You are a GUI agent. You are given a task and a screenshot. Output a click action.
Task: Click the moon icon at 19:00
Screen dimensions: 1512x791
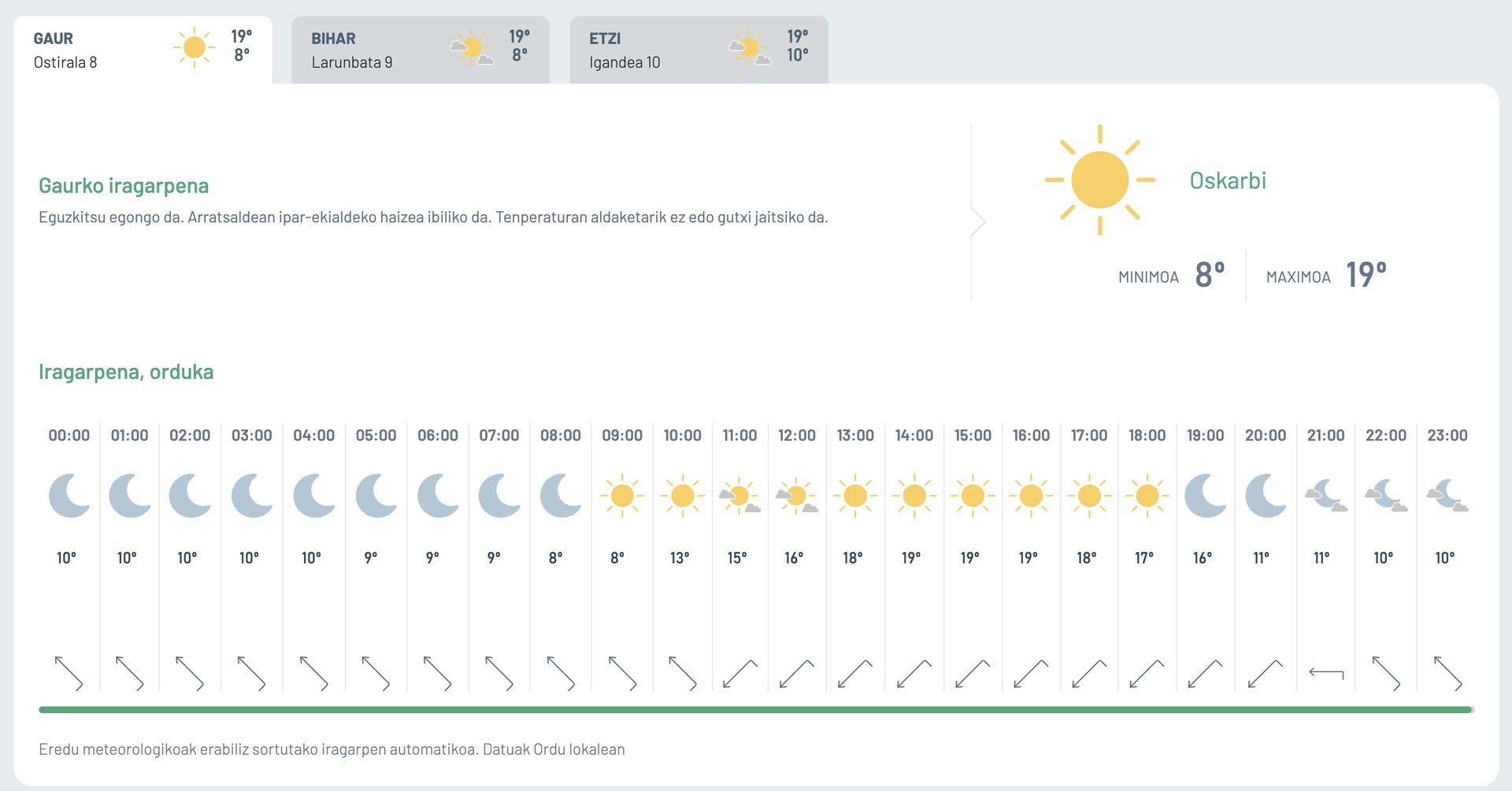coord(1206,496)
